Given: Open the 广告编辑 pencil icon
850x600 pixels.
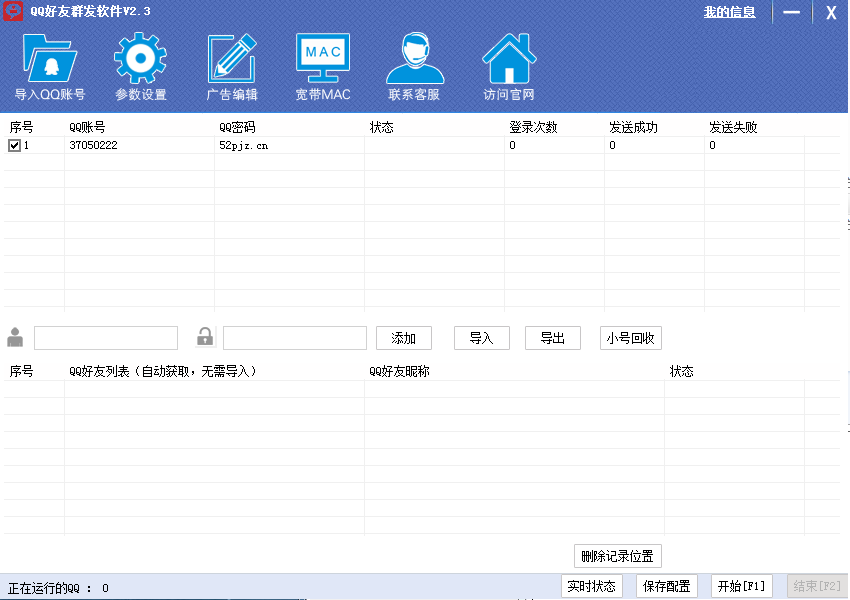Looking at the screenshot, I should click(232, 59).
